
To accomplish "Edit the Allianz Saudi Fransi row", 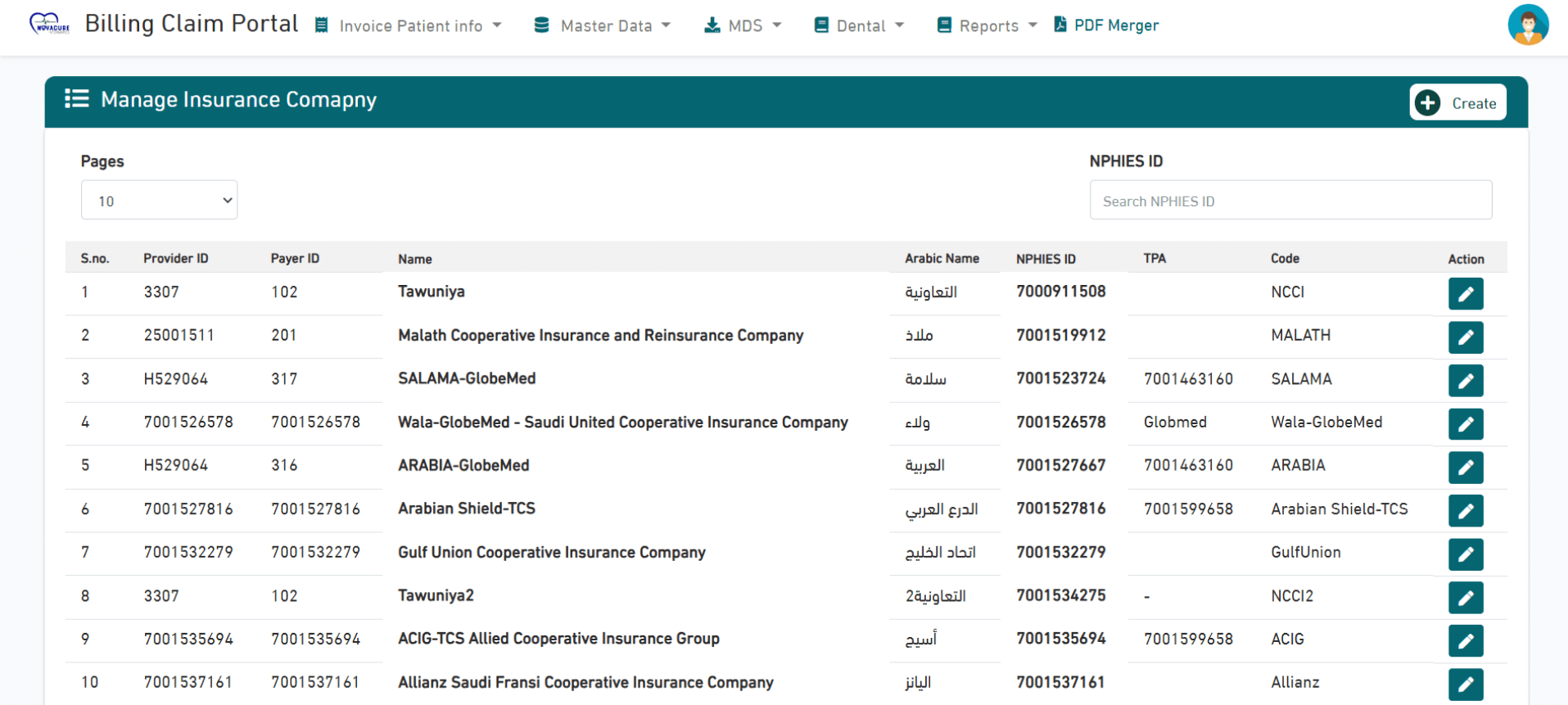I will 1465,685.
